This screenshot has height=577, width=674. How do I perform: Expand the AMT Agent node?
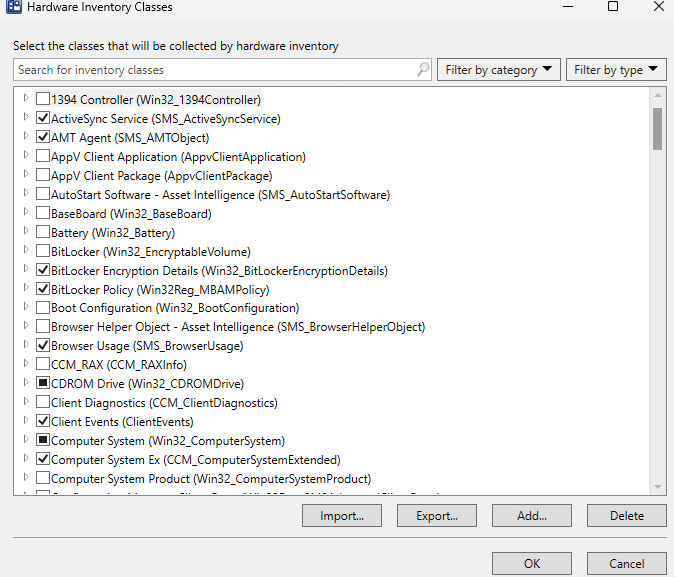26,136
